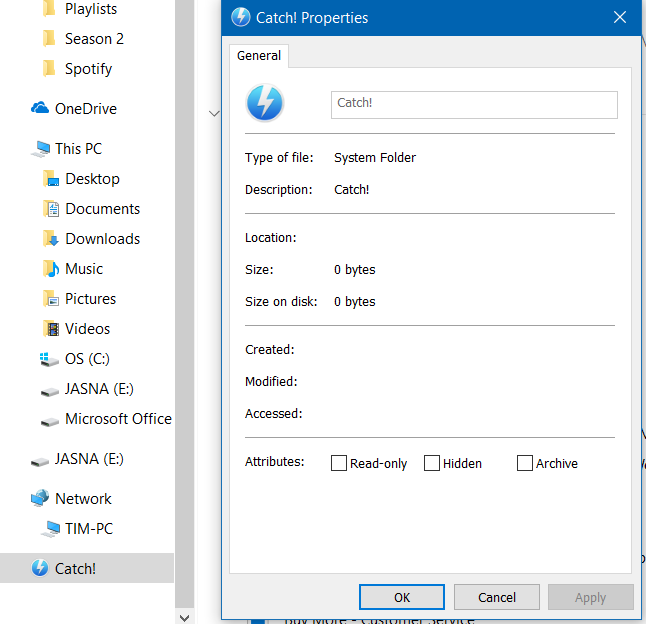Open the Music label in tree
Screen dimensions: 646x624
point(84,269)
